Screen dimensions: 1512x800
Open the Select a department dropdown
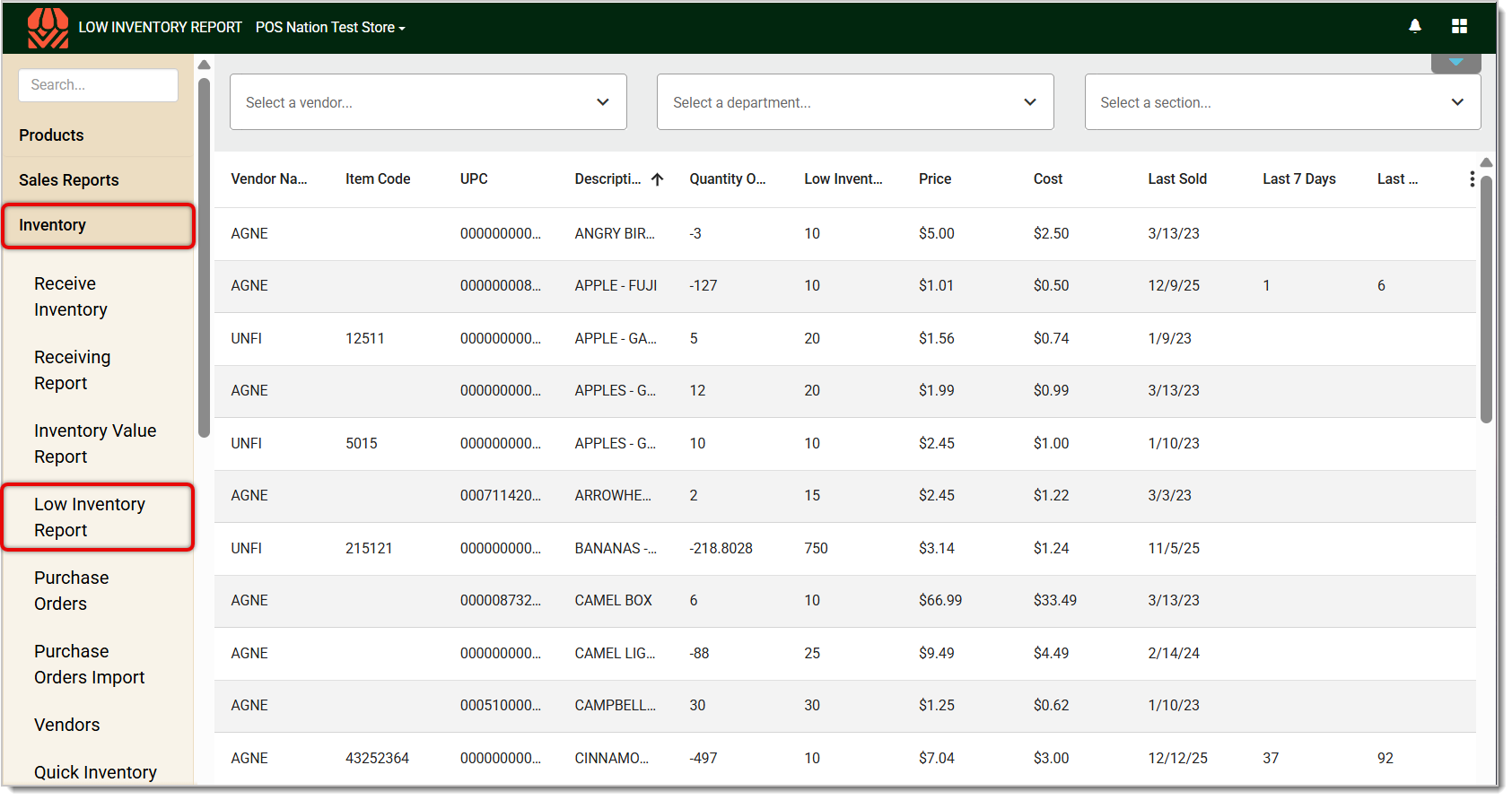pos(855,102)
